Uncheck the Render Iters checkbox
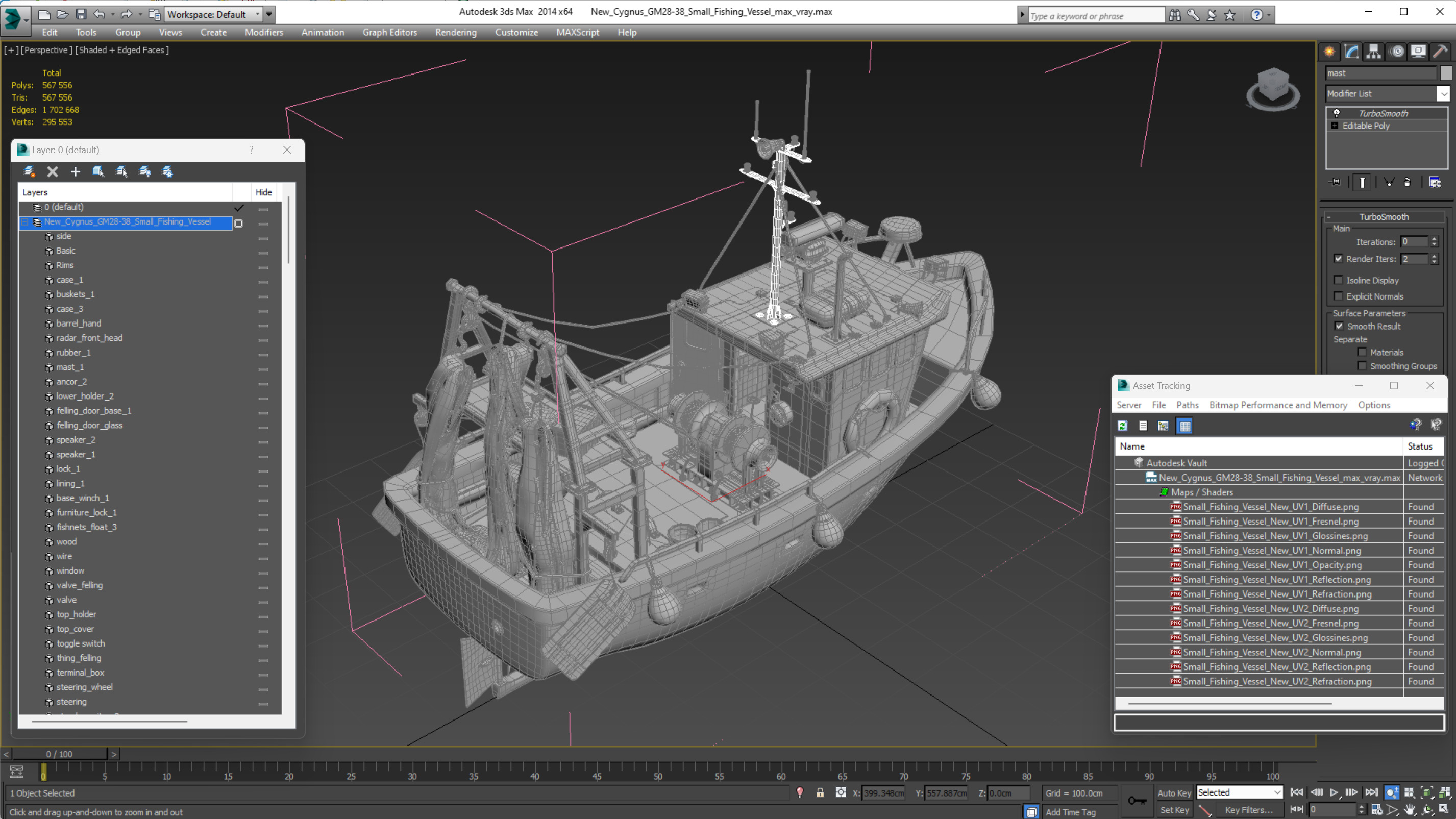This screenshot has width=1456, height=819. (x=1339, y=259)
